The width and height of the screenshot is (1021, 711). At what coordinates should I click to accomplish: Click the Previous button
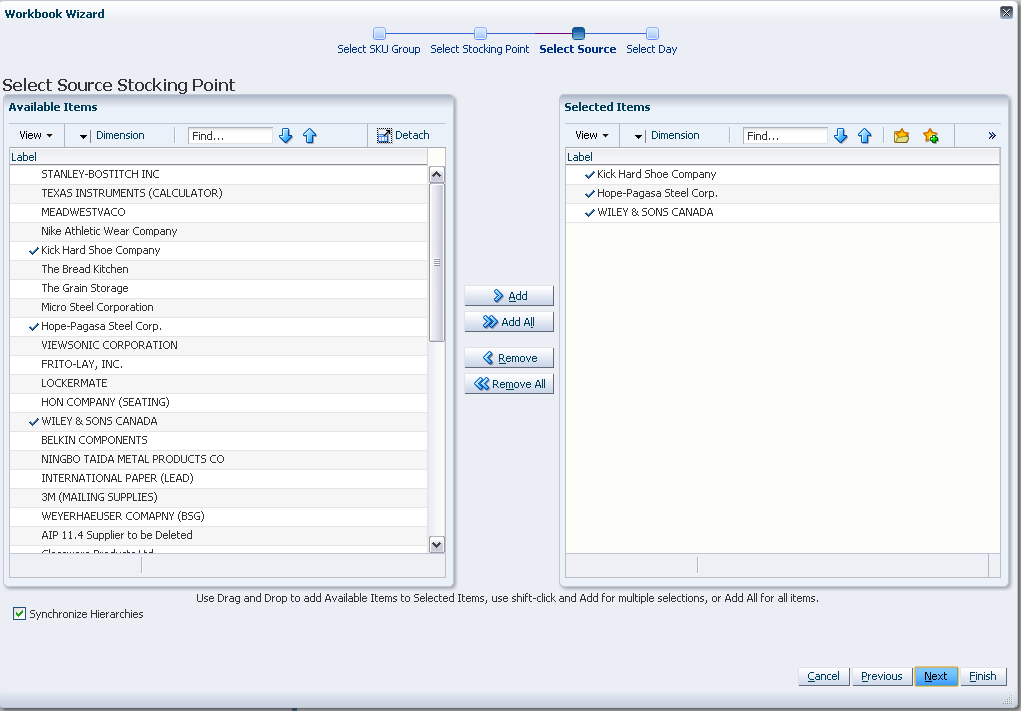coord(882,676)
